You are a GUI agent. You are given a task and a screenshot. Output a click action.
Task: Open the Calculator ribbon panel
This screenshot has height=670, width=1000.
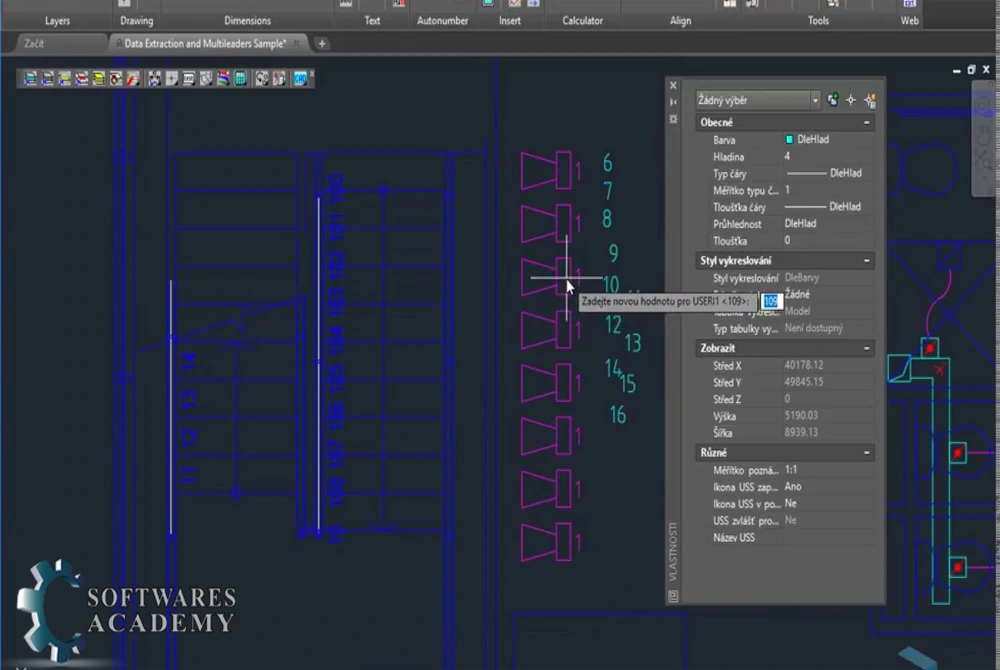click(x=582, y=20)
